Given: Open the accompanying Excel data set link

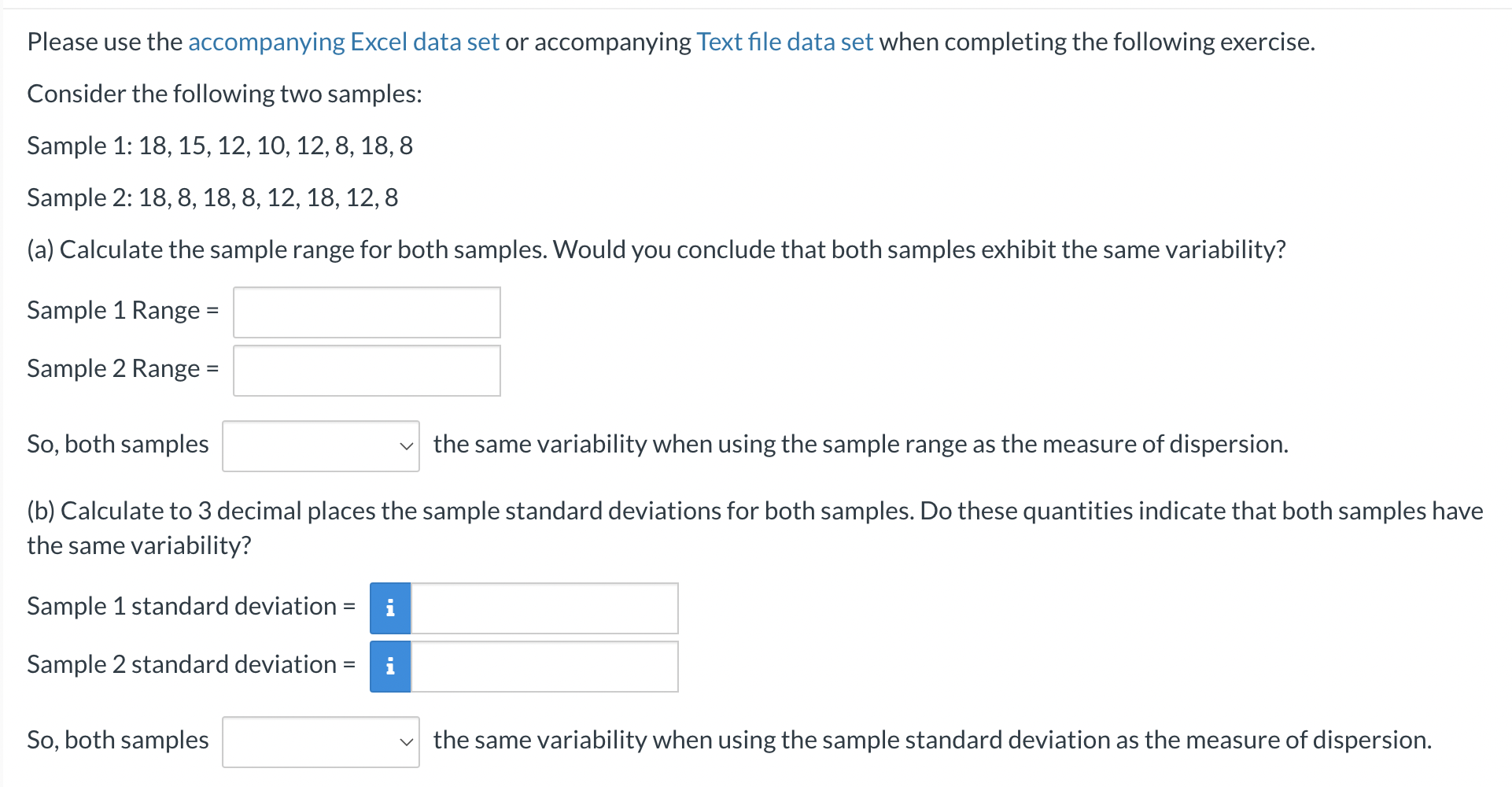Looking at the screenshot, I should click(344, 42).
